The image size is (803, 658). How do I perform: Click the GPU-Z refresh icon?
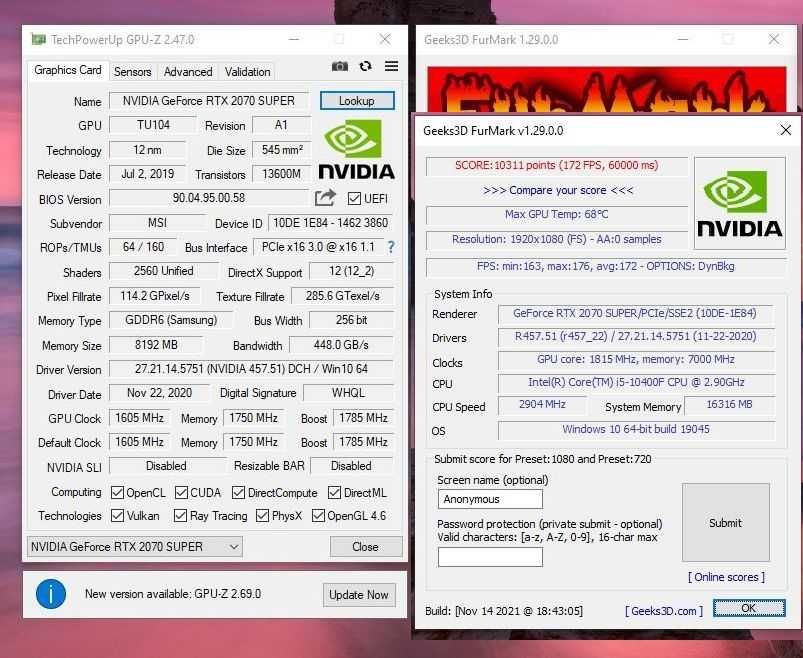click(x=365, y=66)
